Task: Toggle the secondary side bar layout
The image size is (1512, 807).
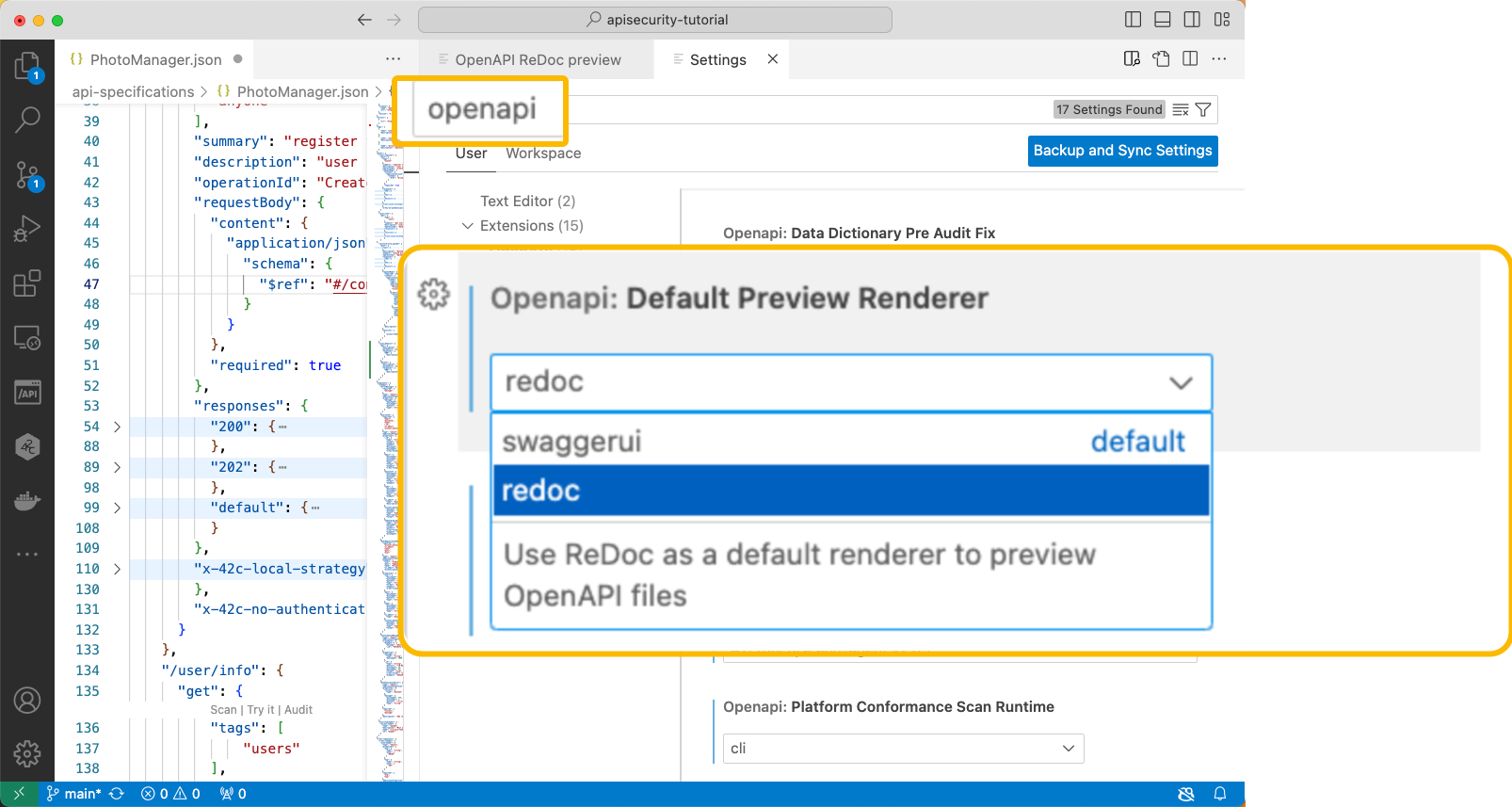Action: [1192, 20]
